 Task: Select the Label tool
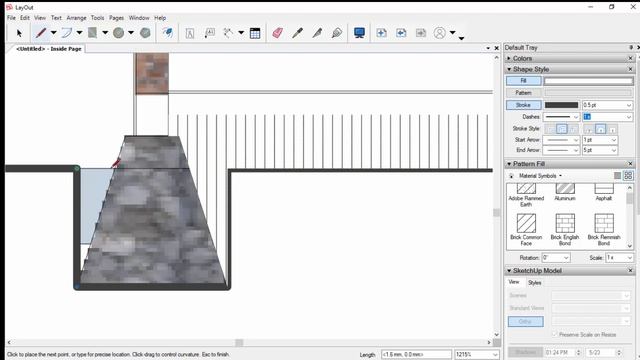click(210, 33)
